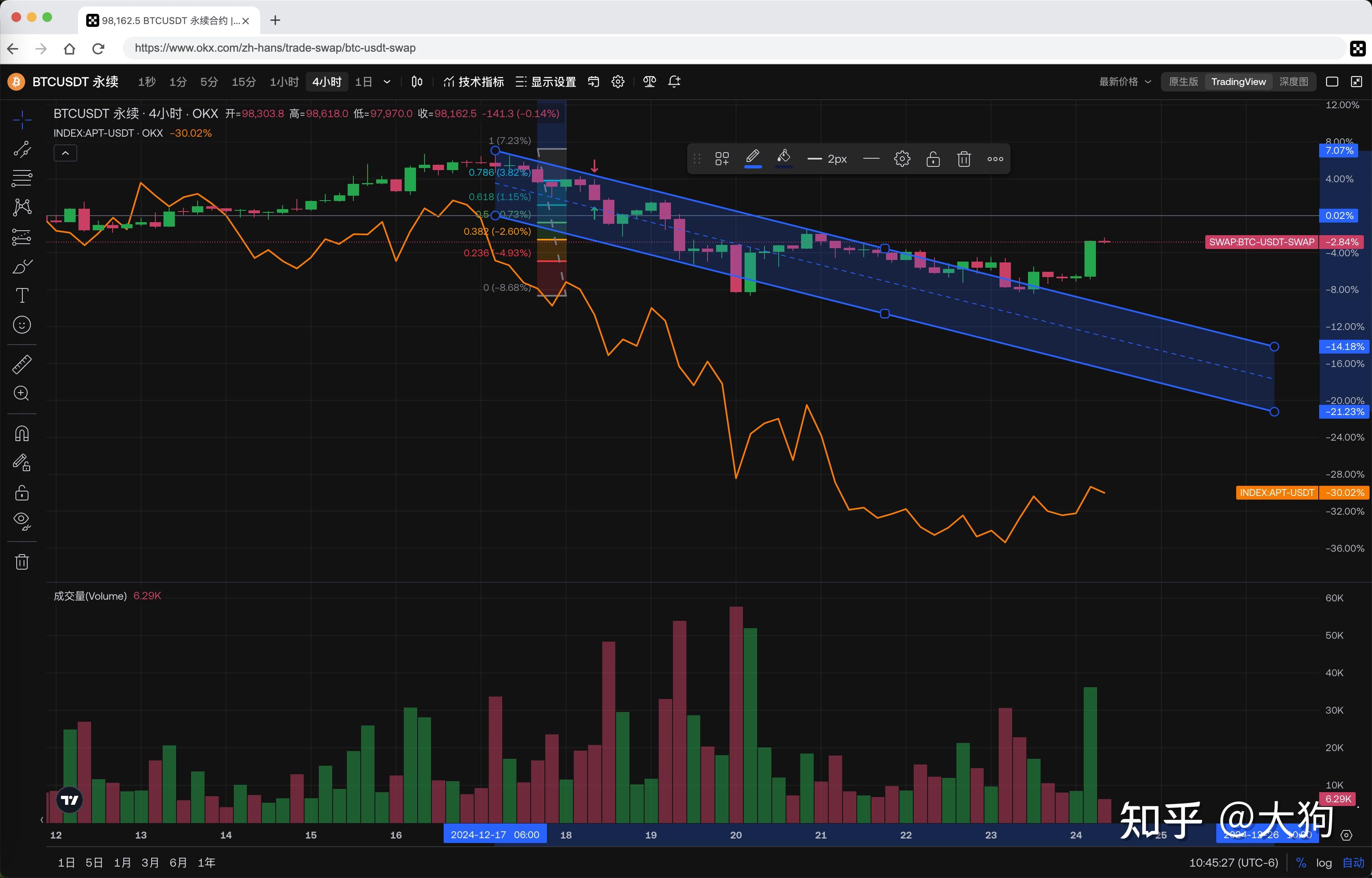Viewport: 1372px width, 878px height.
Task: Click the browser address bar URL
Action: coord(734,48)
